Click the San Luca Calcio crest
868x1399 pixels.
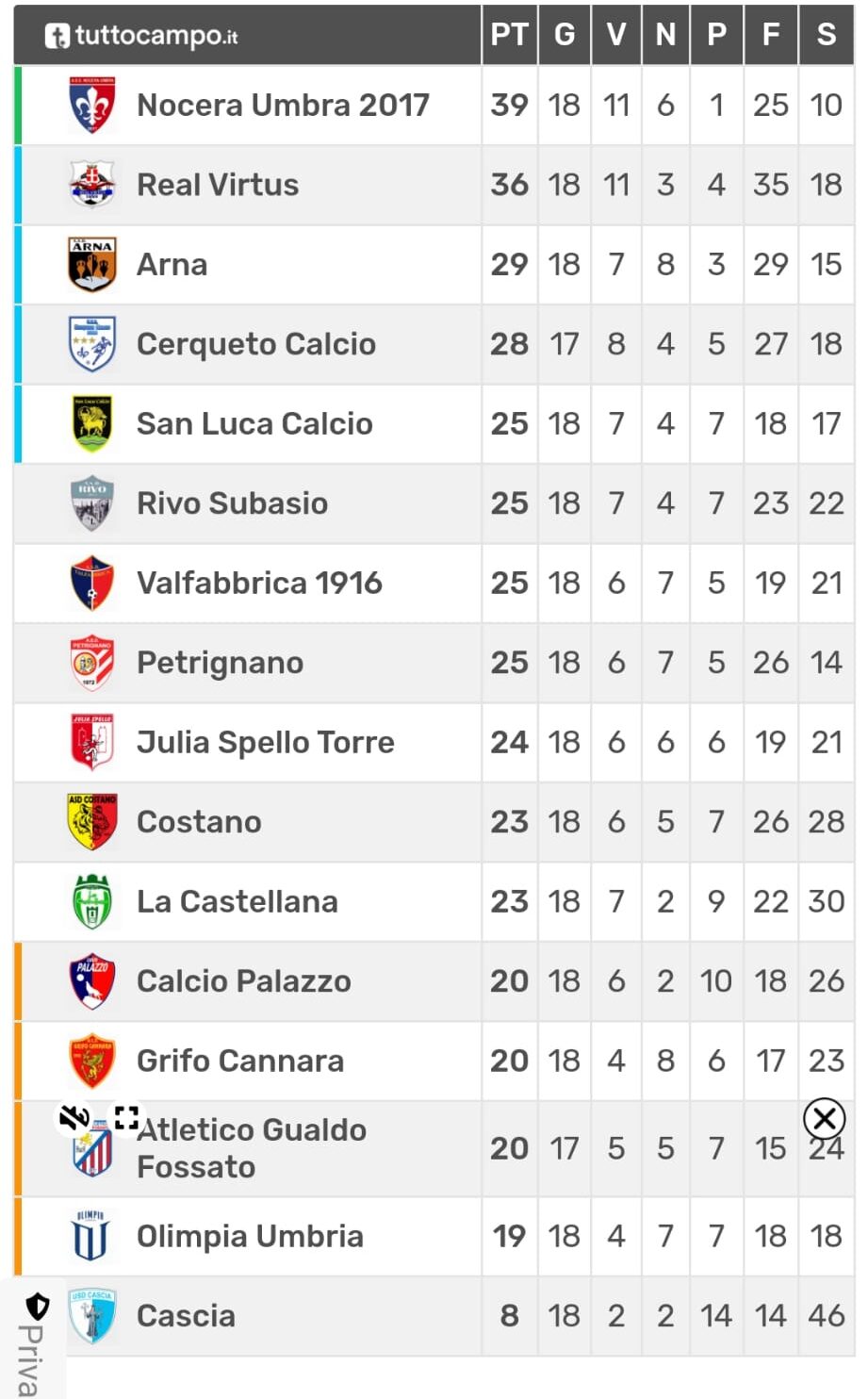tap(92, 423)
